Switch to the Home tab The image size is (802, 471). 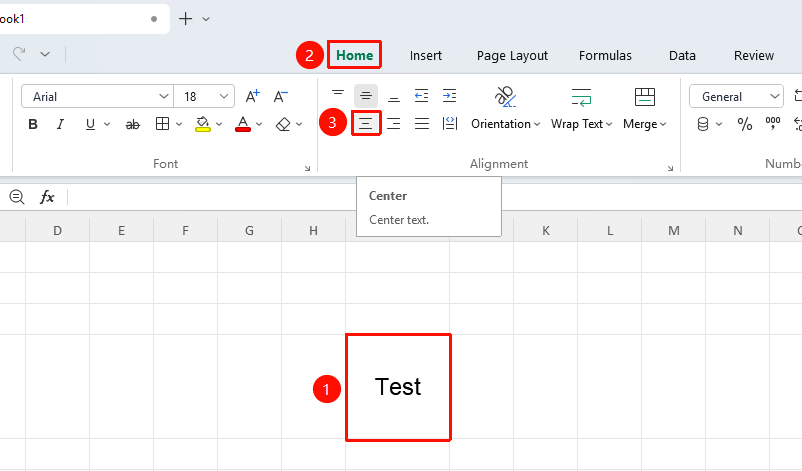tap(354, 55)
